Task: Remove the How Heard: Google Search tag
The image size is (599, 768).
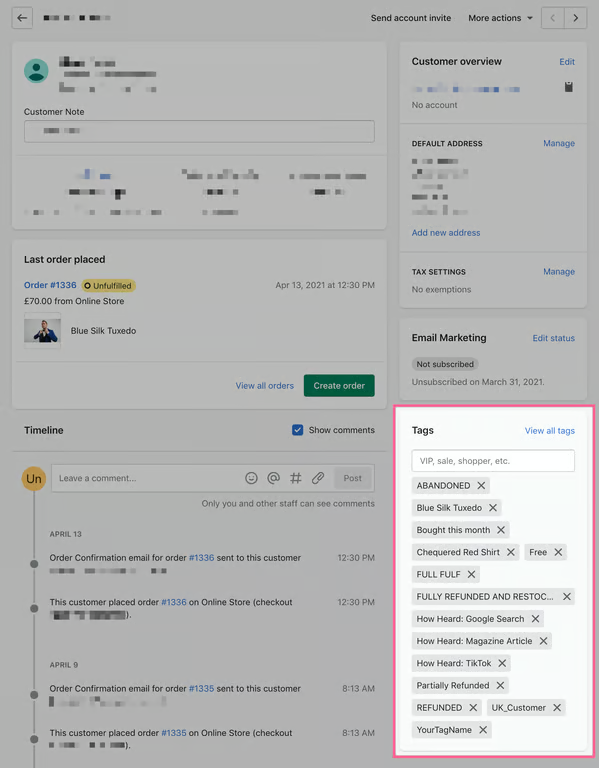Action: [x=535, y=619]
